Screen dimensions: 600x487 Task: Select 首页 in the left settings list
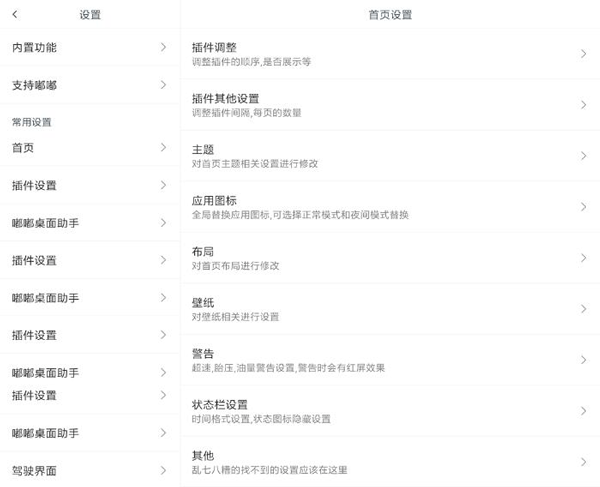click(23, 148)
